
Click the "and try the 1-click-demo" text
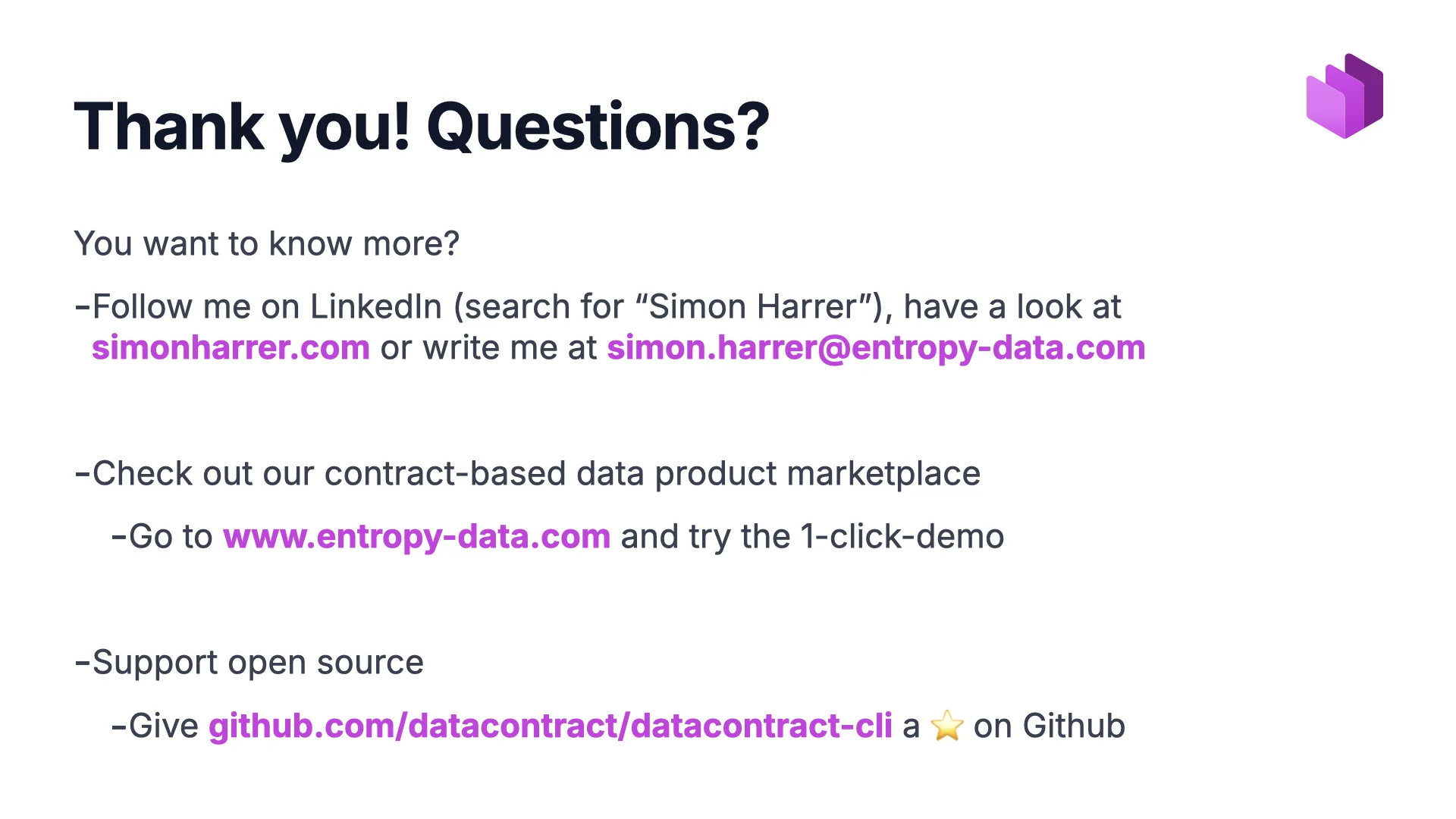click(812, 537)
